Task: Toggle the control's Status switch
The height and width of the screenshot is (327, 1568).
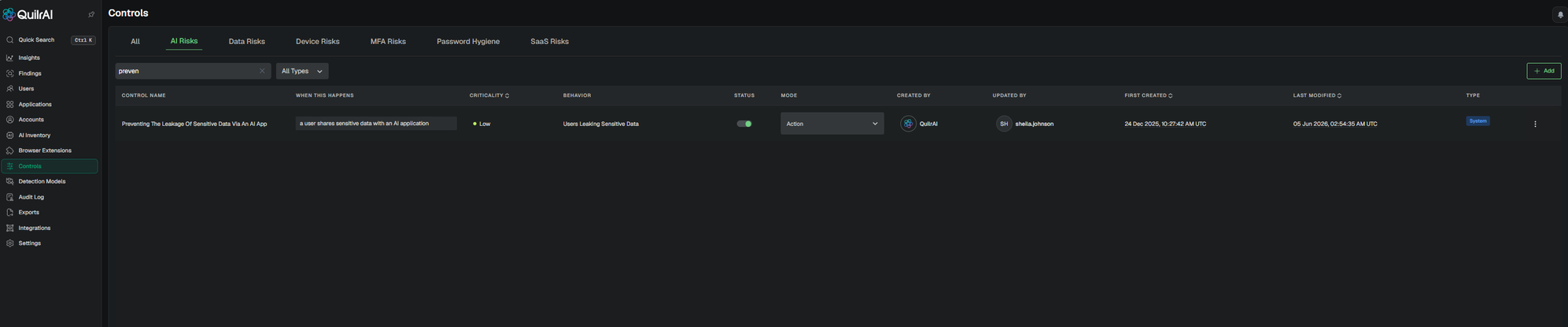Action: (744, 124)
